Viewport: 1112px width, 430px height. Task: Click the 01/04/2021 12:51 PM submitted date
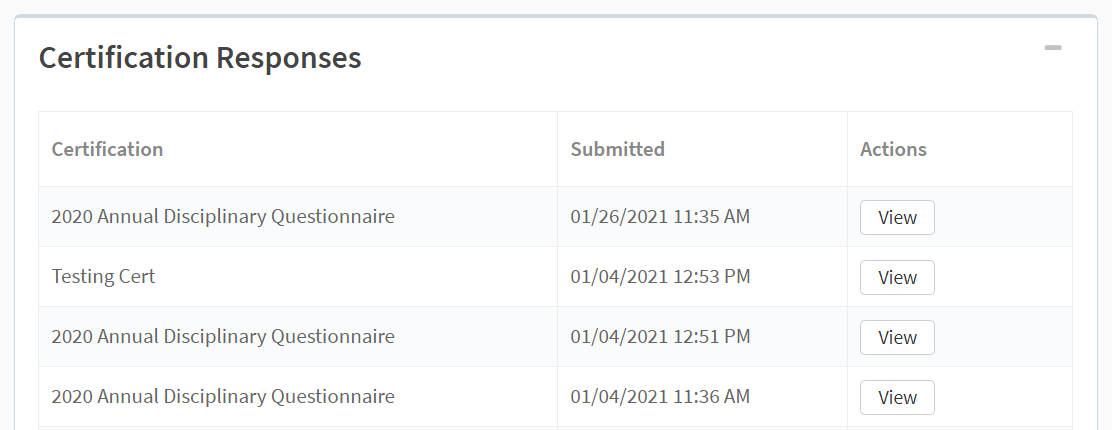[x=660, y=336]
